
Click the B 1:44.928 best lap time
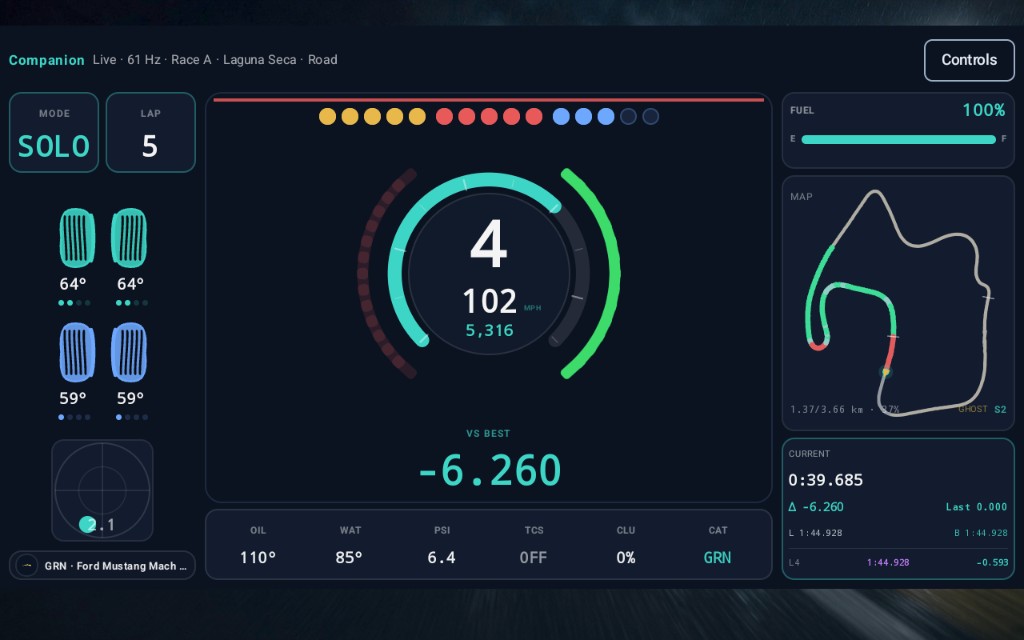[981, 533]
